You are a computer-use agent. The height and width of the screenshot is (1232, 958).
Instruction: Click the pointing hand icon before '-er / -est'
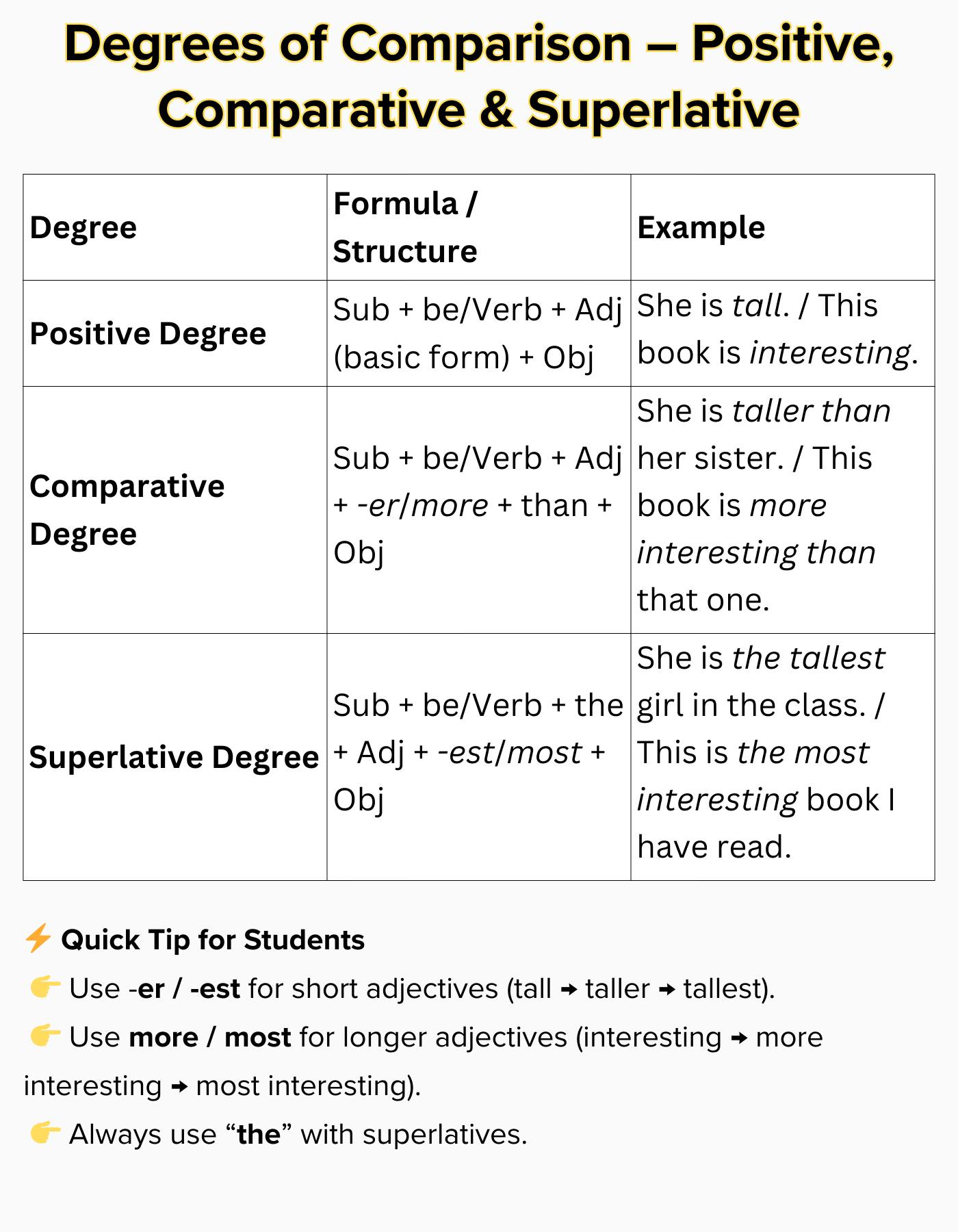click(x=45, y=988)
